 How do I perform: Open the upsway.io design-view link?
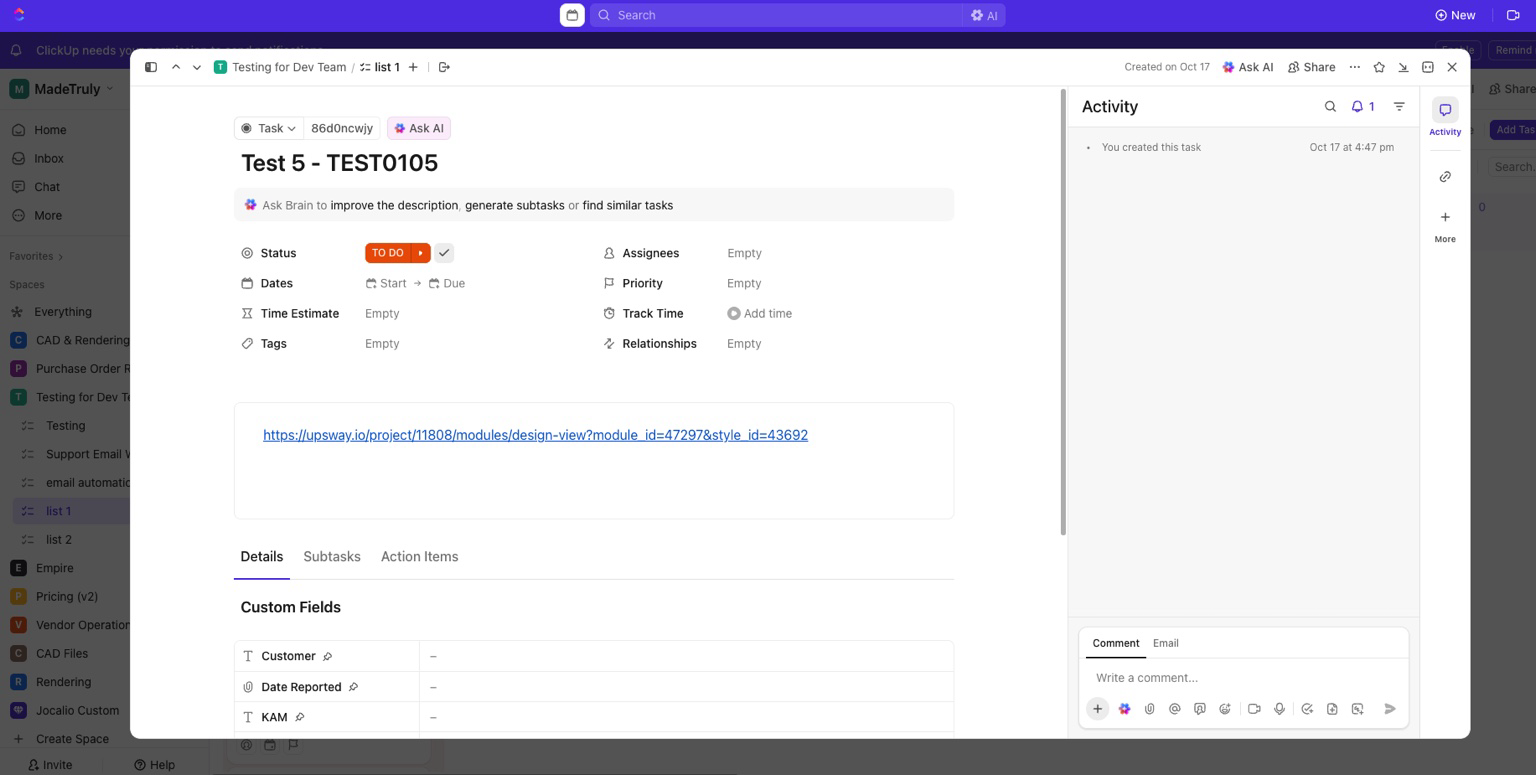tap(535, 435)
